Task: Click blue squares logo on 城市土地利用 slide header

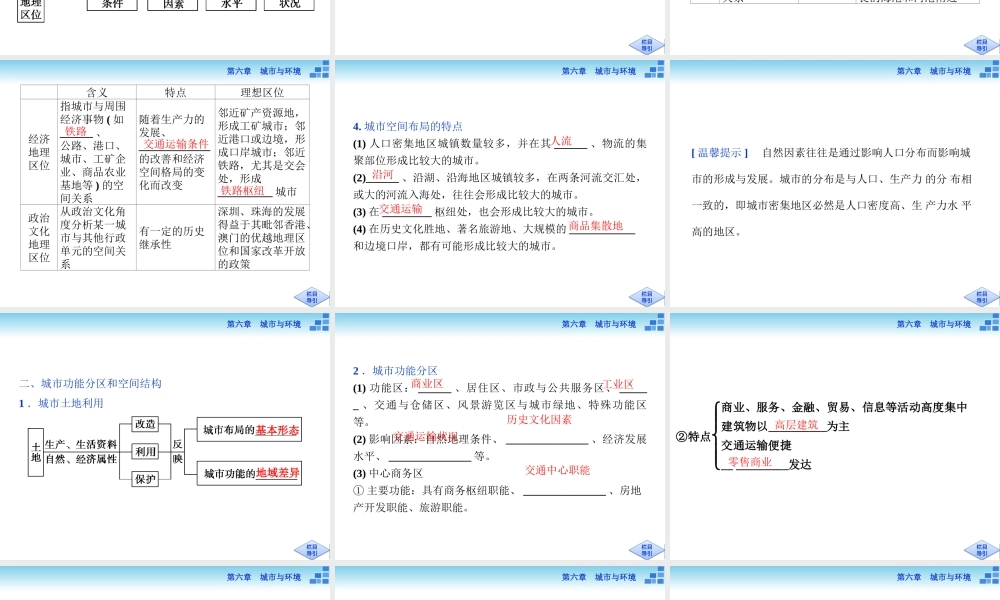Action: point(320,323)
